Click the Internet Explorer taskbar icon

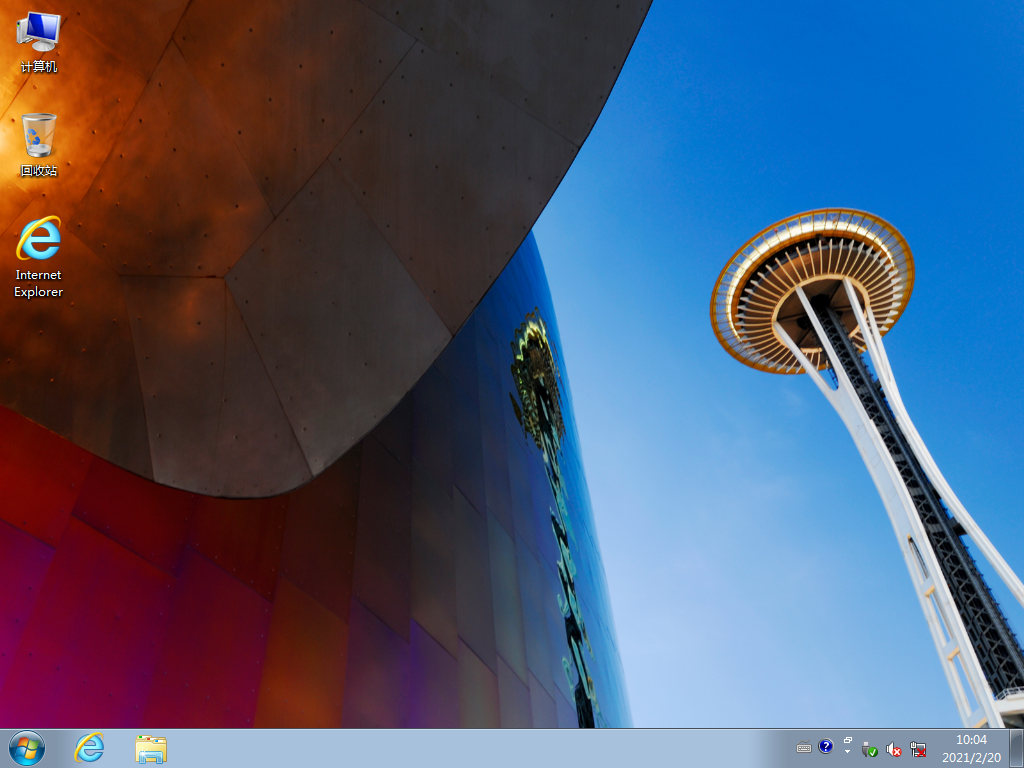click(x=89, y=749)
